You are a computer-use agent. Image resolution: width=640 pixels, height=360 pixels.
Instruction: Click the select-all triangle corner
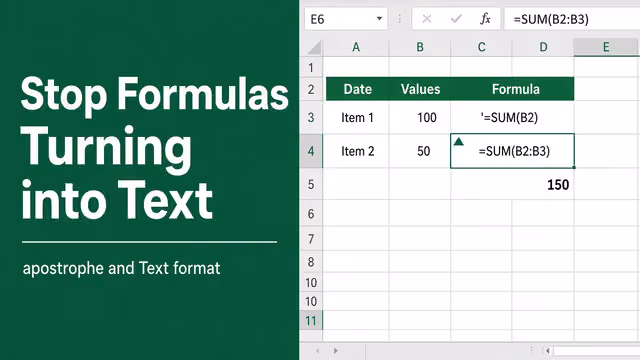coord(314,47)
